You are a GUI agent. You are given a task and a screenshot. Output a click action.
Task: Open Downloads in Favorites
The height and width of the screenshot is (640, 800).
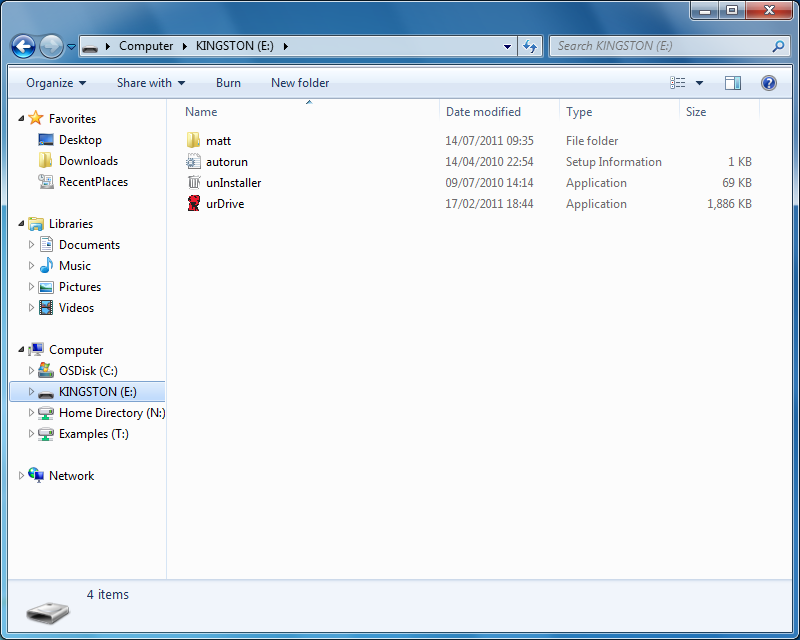pos(88,160)
